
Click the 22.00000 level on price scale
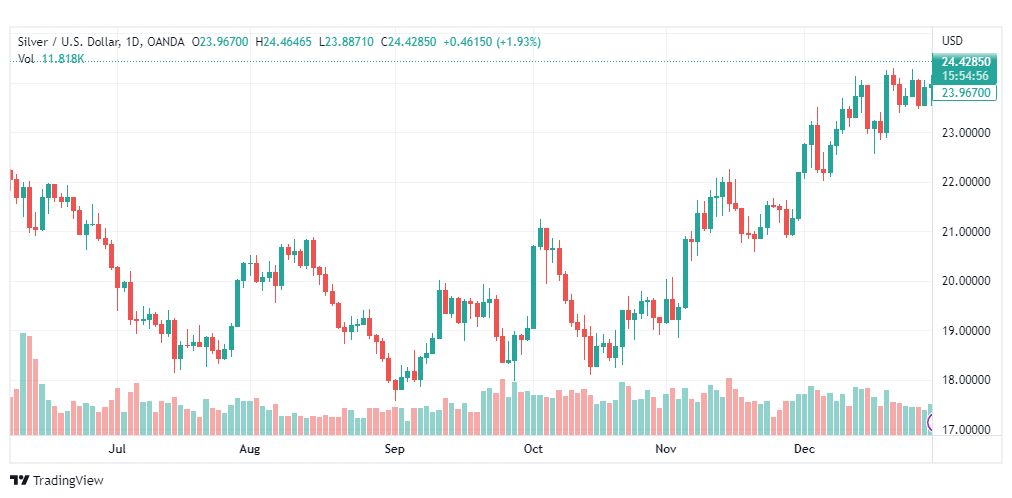point(965,182)
